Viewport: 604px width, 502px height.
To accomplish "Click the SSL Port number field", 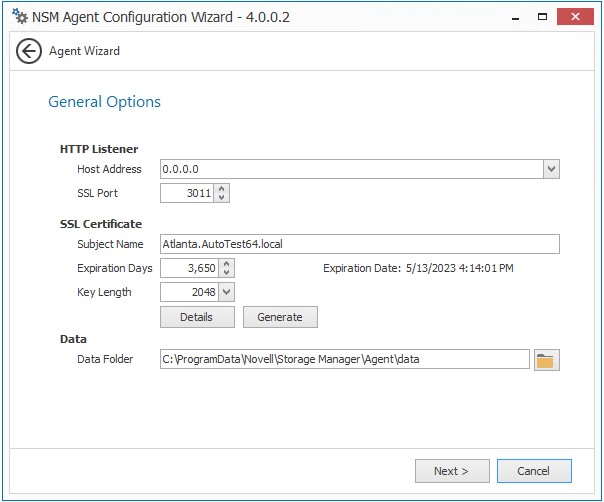I will 187,193.
